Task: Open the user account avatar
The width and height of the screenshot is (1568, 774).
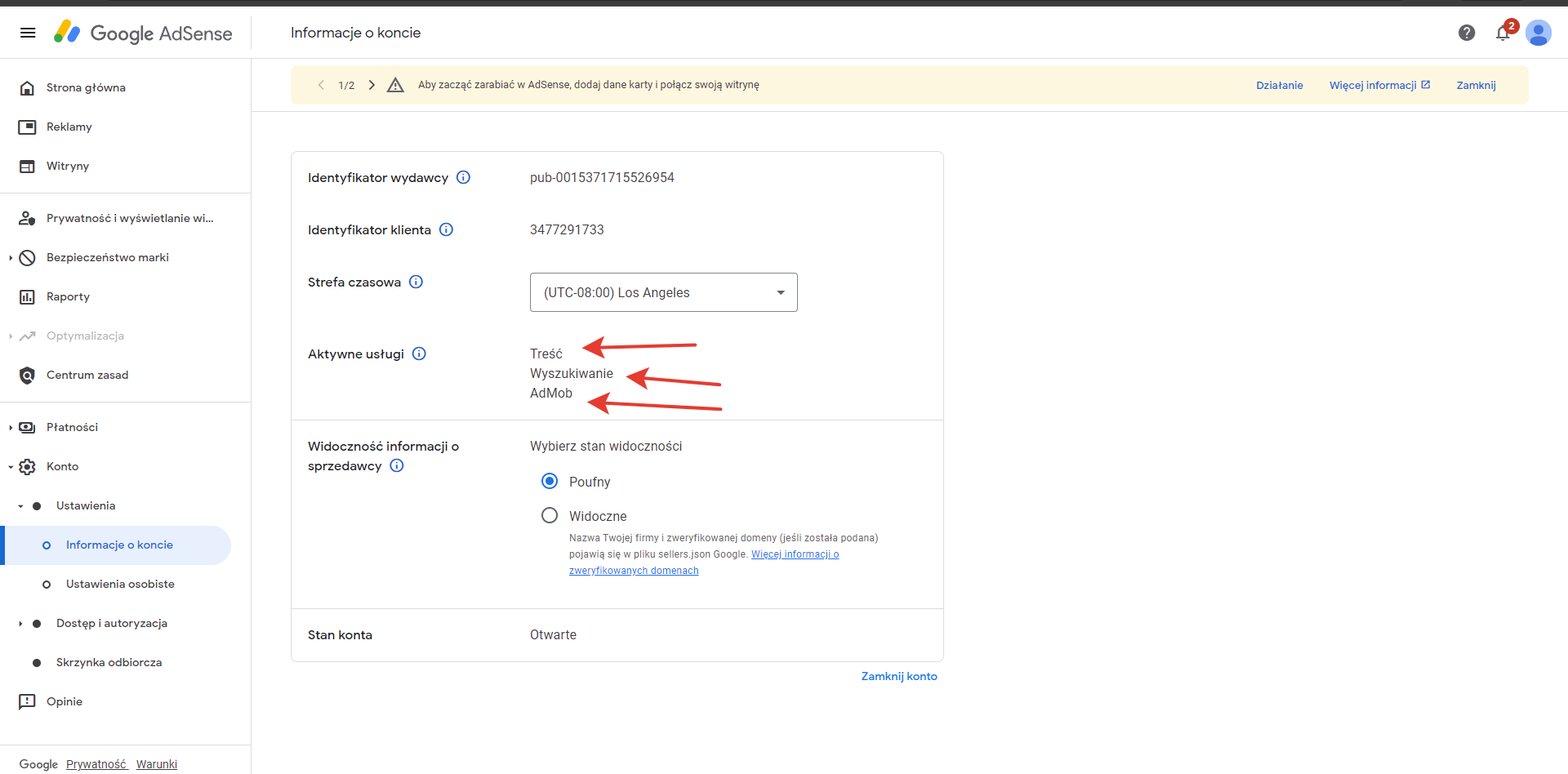Action: click(x=1539, y=33)
